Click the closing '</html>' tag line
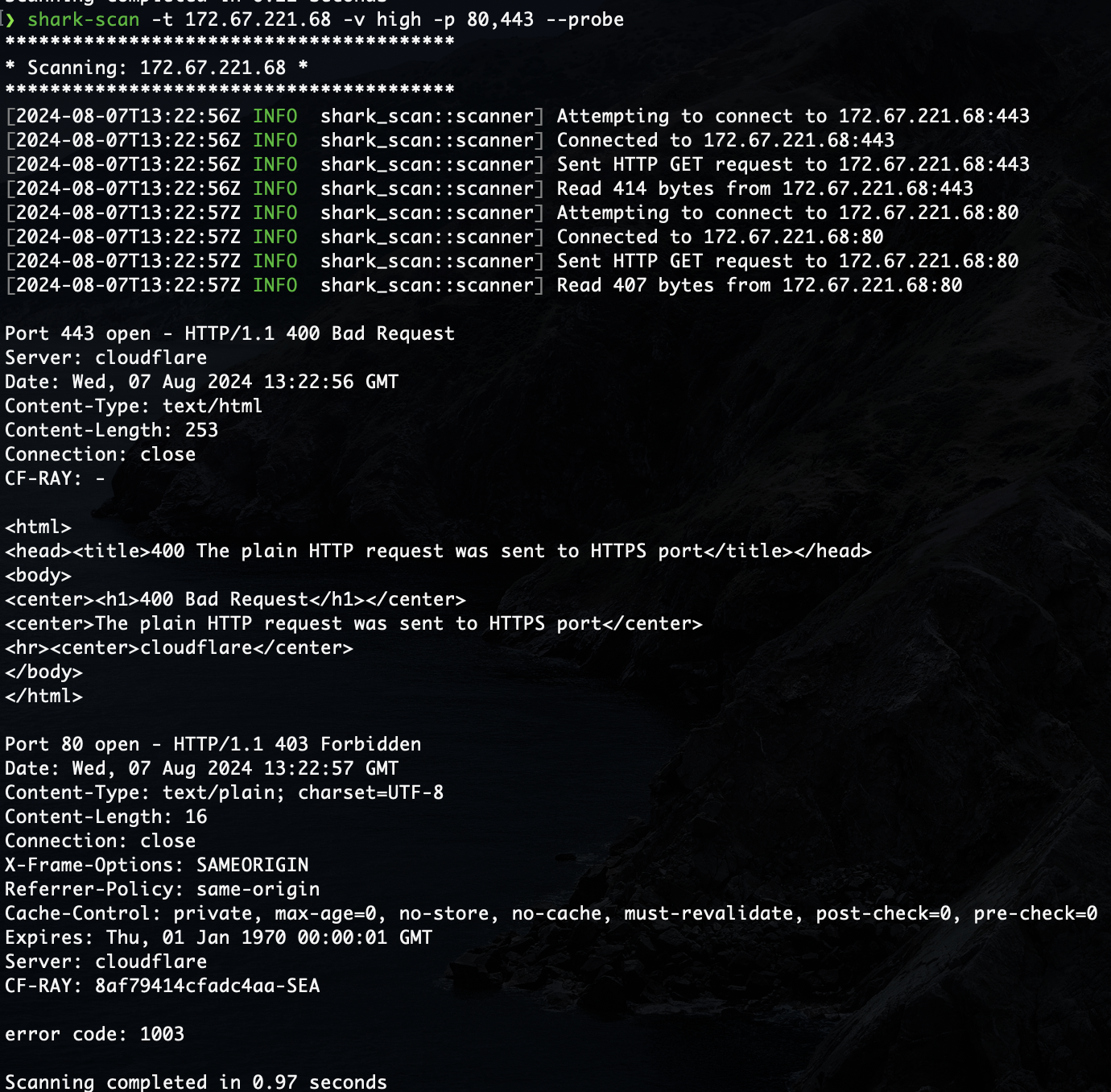 (x=43, y=696)
